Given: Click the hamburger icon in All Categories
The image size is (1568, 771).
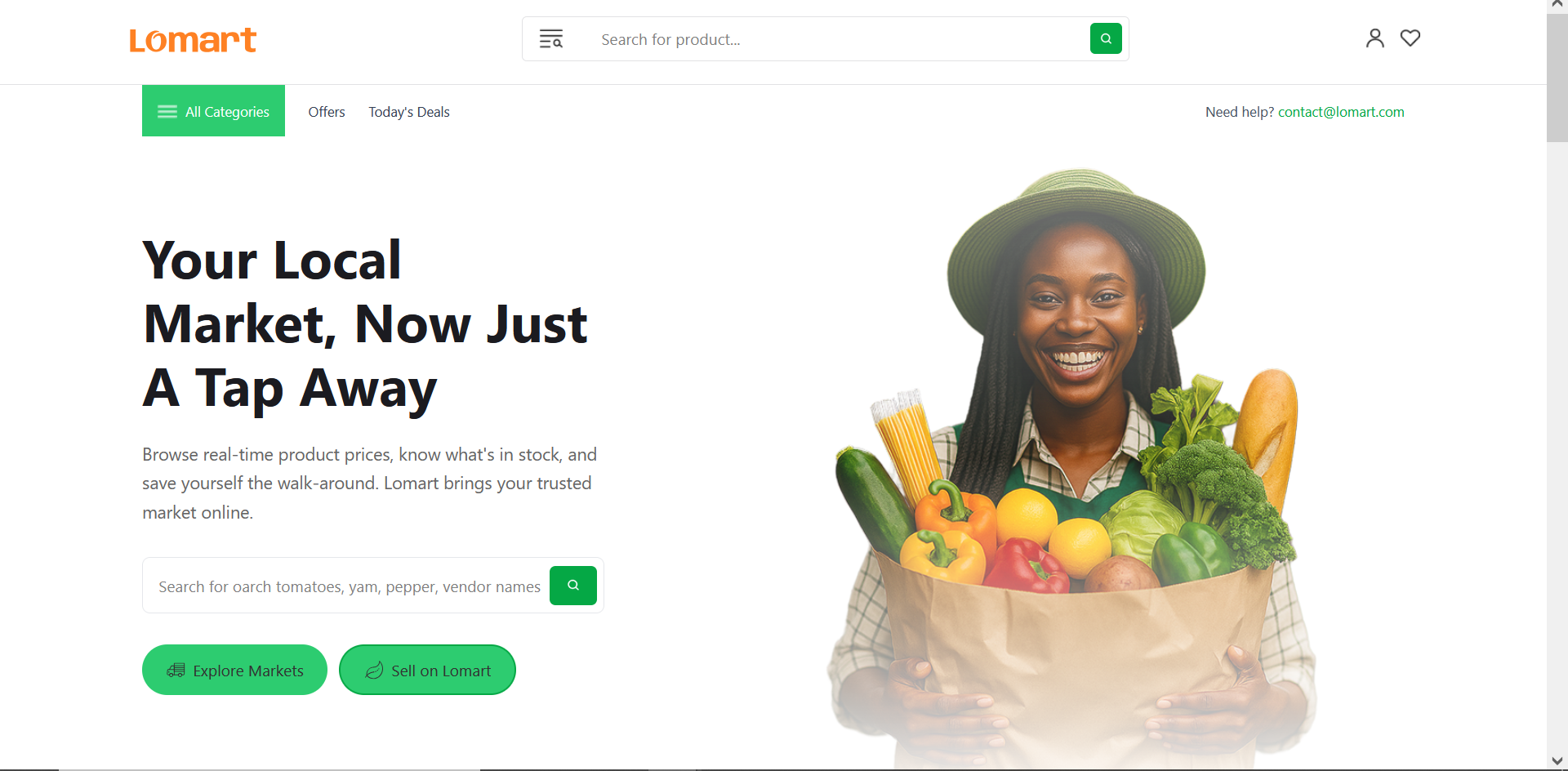Looking at the screenshot, I should click(x=167, y=112).
